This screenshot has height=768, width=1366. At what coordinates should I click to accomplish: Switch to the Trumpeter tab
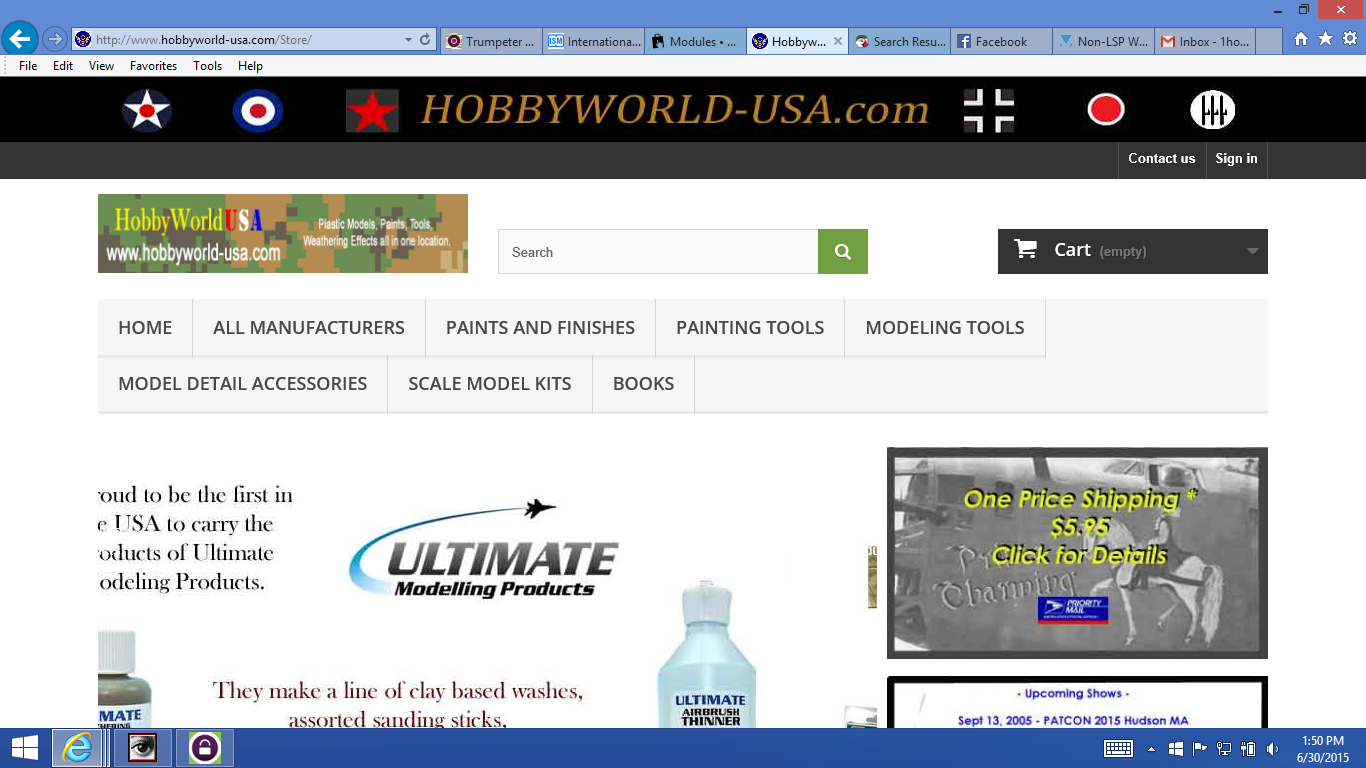pos(491,41)
